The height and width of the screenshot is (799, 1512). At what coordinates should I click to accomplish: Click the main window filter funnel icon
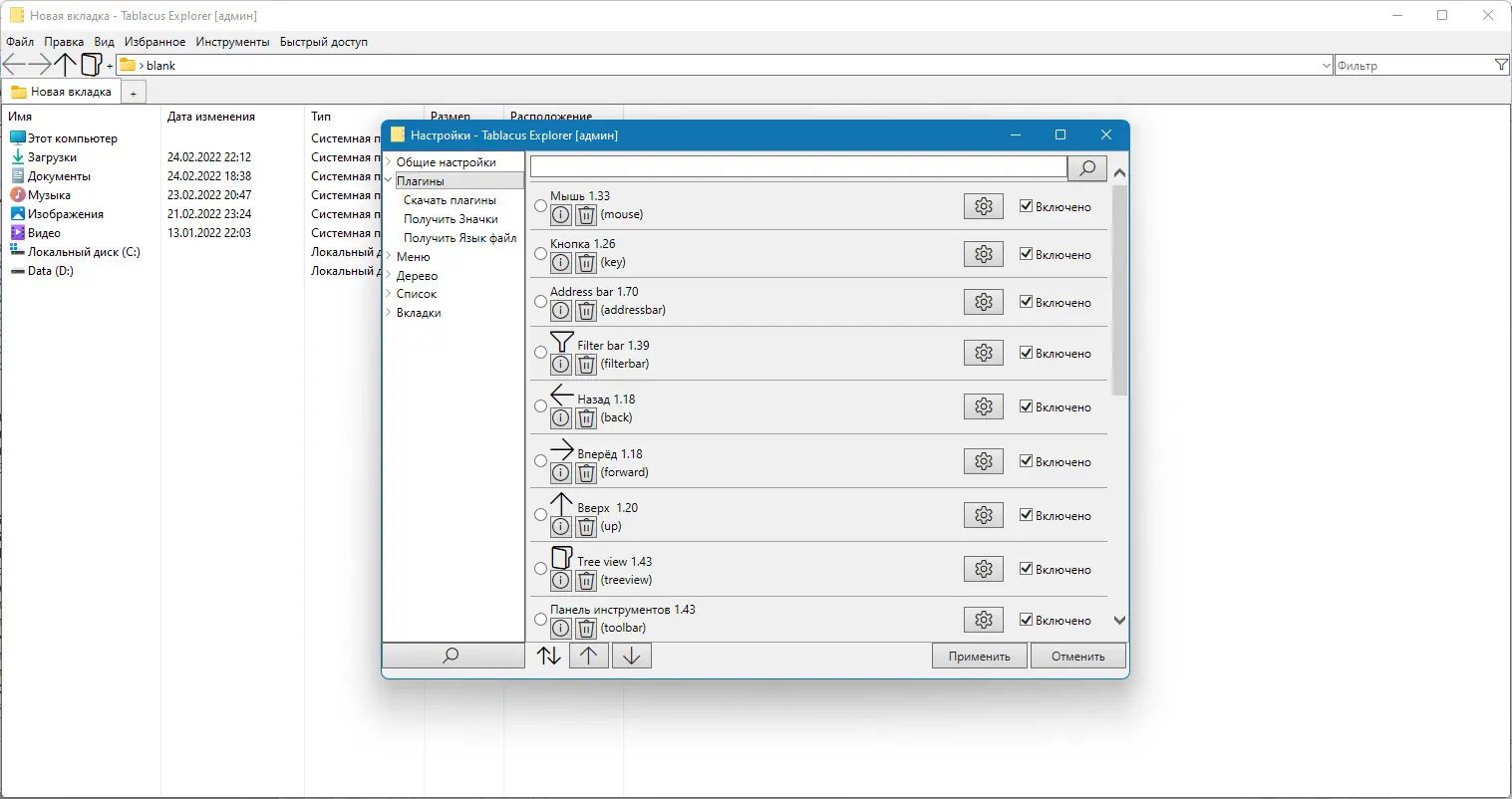(1501, 65)
